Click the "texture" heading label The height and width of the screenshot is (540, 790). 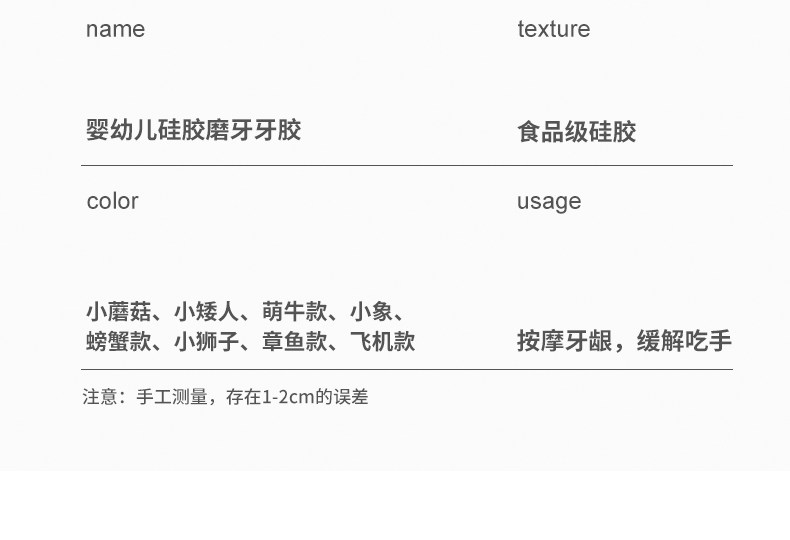pyautogui.click(x=553, y=30)
